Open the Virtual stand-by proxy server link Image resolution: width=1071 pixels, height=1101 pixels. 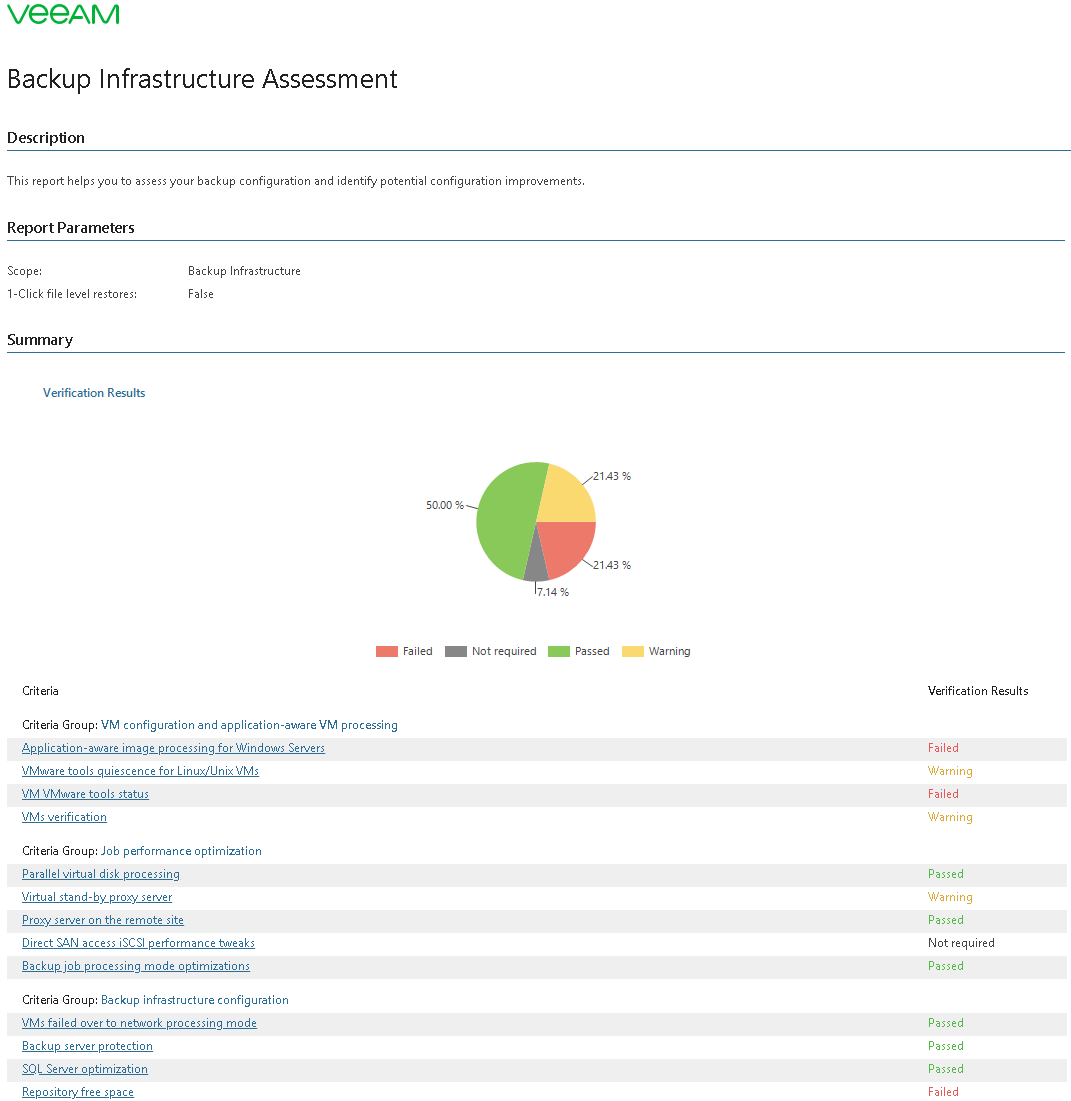pos(97,897)
